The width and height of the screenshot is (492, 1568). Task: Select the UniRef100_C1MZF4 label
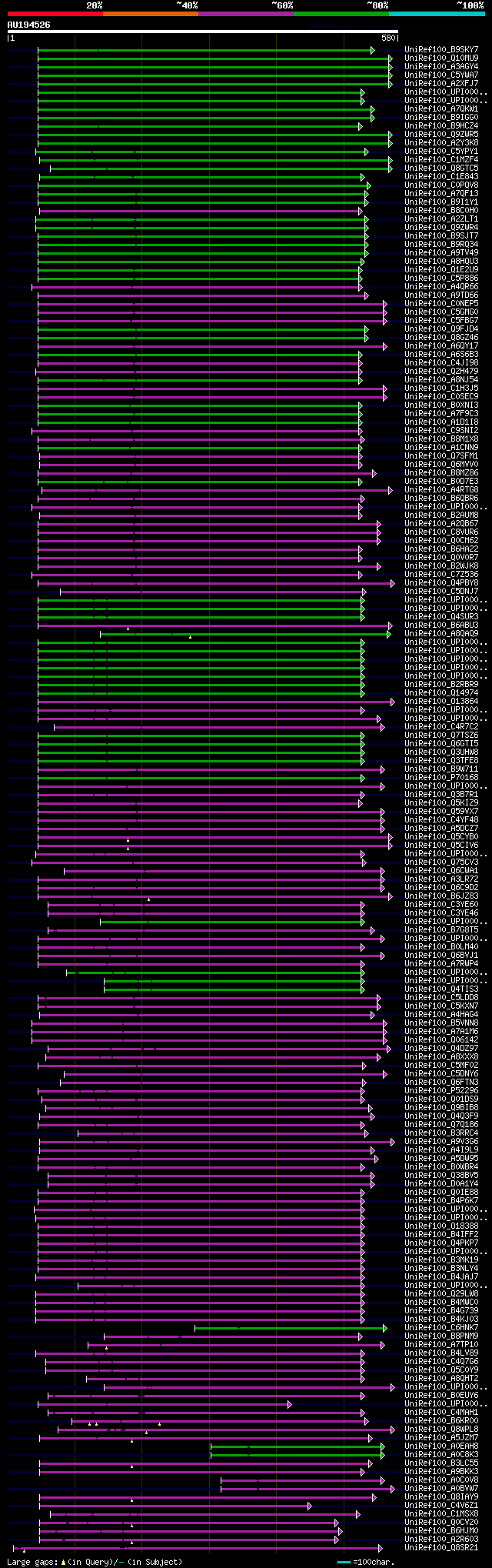[x=441, y=159]
